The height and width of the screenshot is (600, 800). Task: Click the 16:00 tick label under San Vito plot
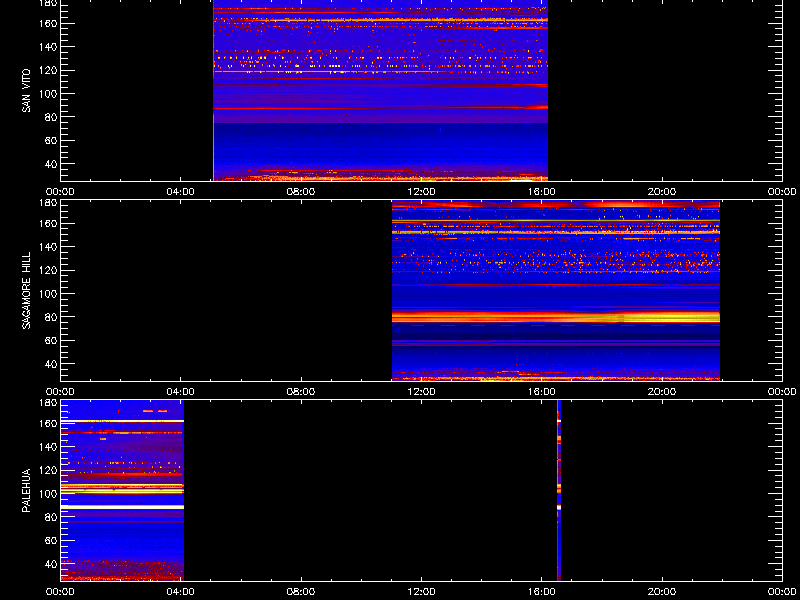[x=542, y=192]
